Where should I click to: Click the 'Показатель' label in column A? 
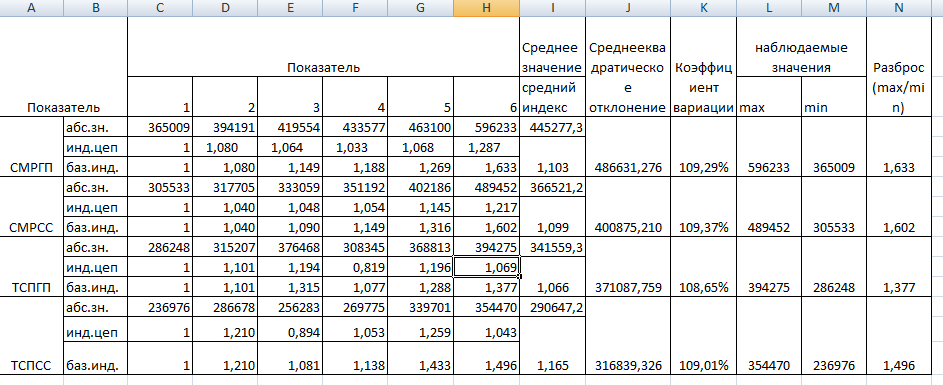pyautogui.click(x=63, y=108)
